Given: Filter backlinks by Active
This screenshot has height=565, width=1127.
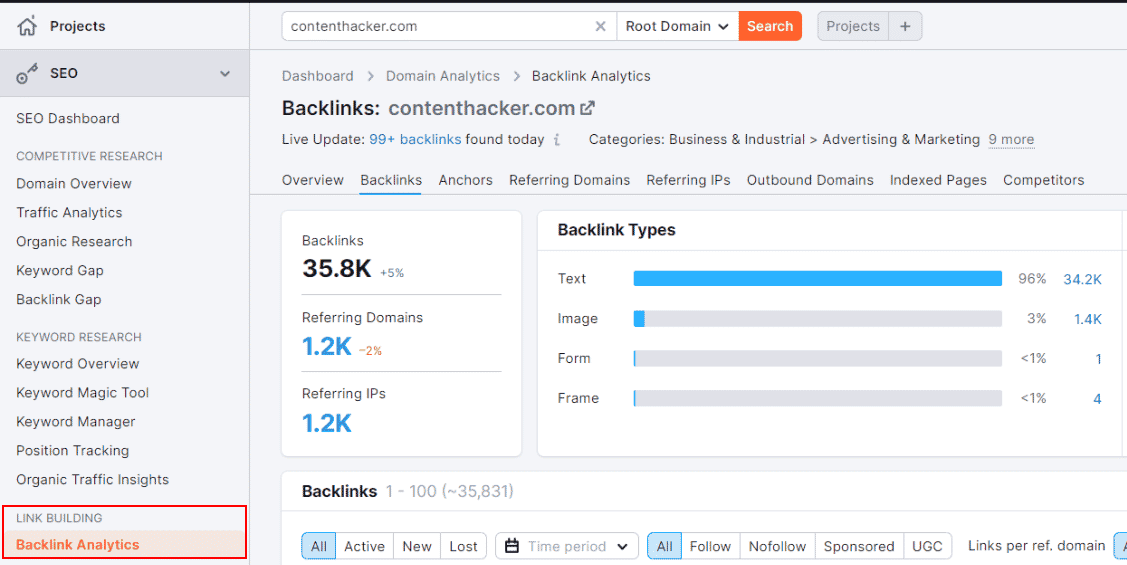Looking at the screenshot, I should 364,546.
